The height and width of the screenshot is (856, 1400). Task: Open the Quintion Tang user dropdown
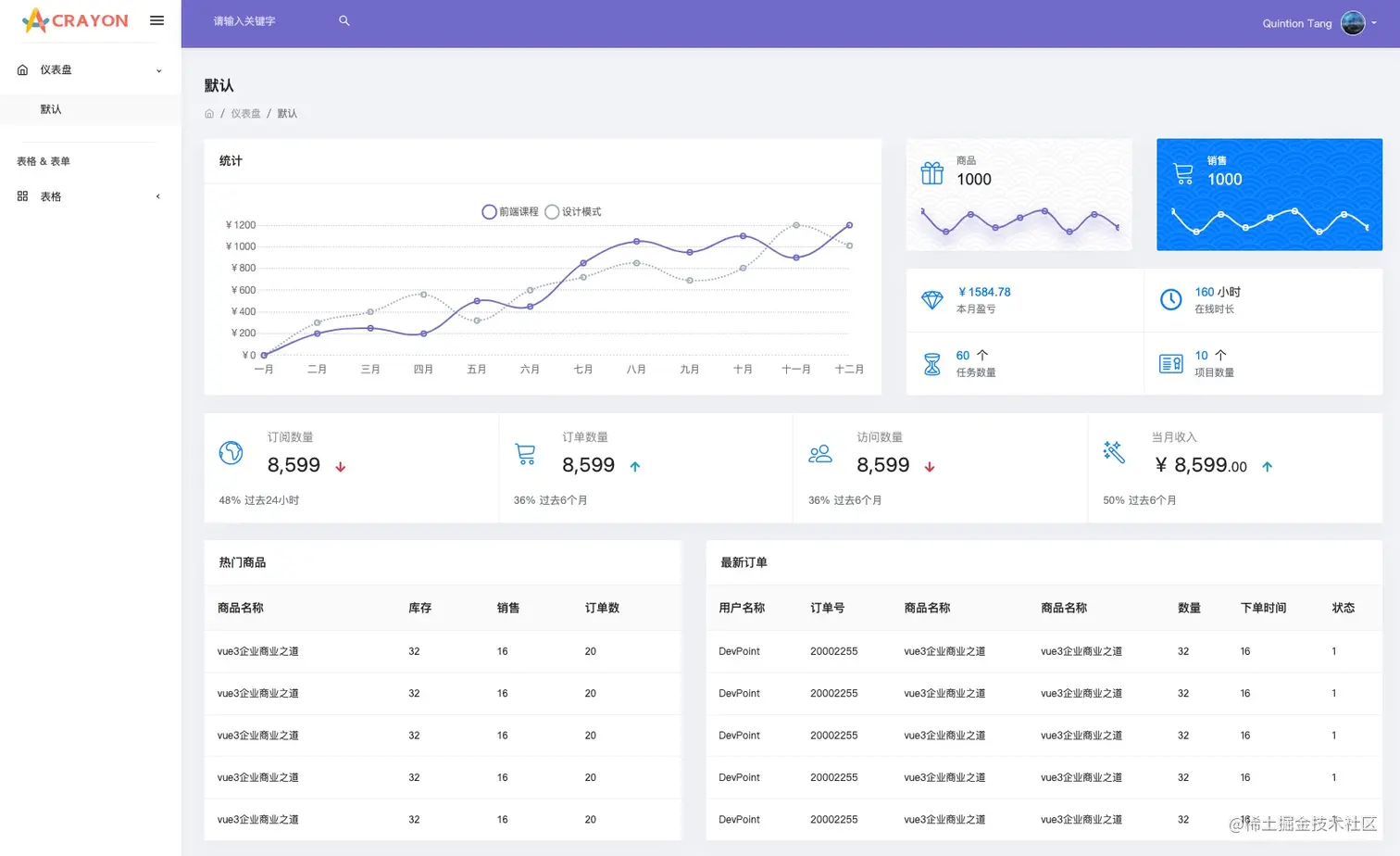point(1319,23)
